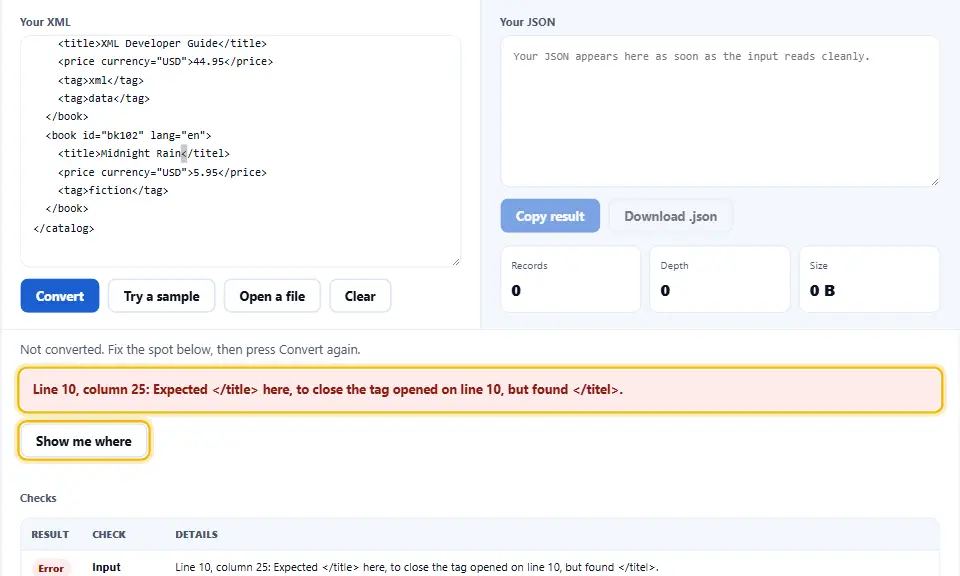Clear the XML input

tap(360, 296)
